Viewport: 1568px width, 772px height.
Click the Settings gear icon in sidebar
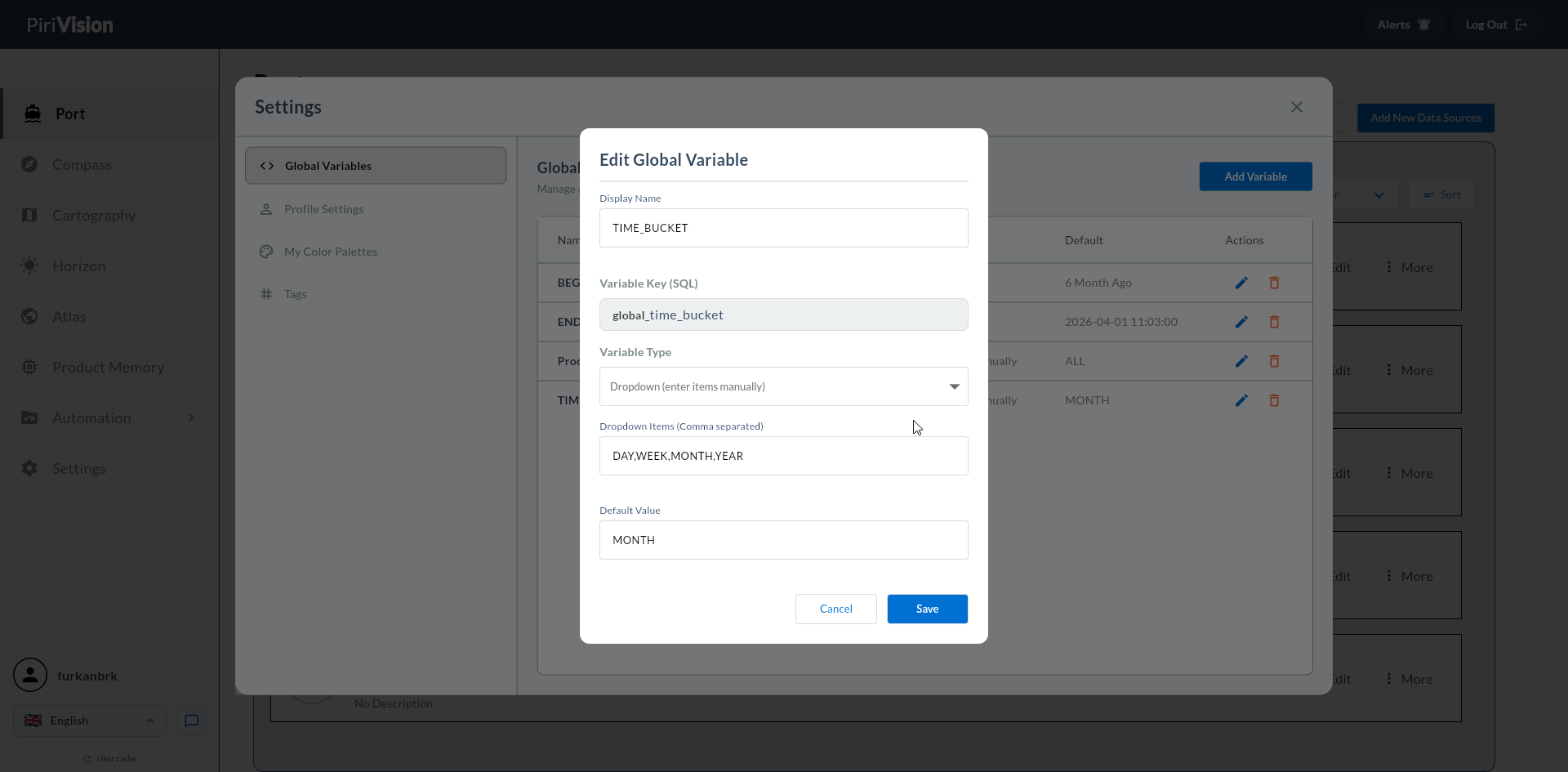tap(29, 468)
